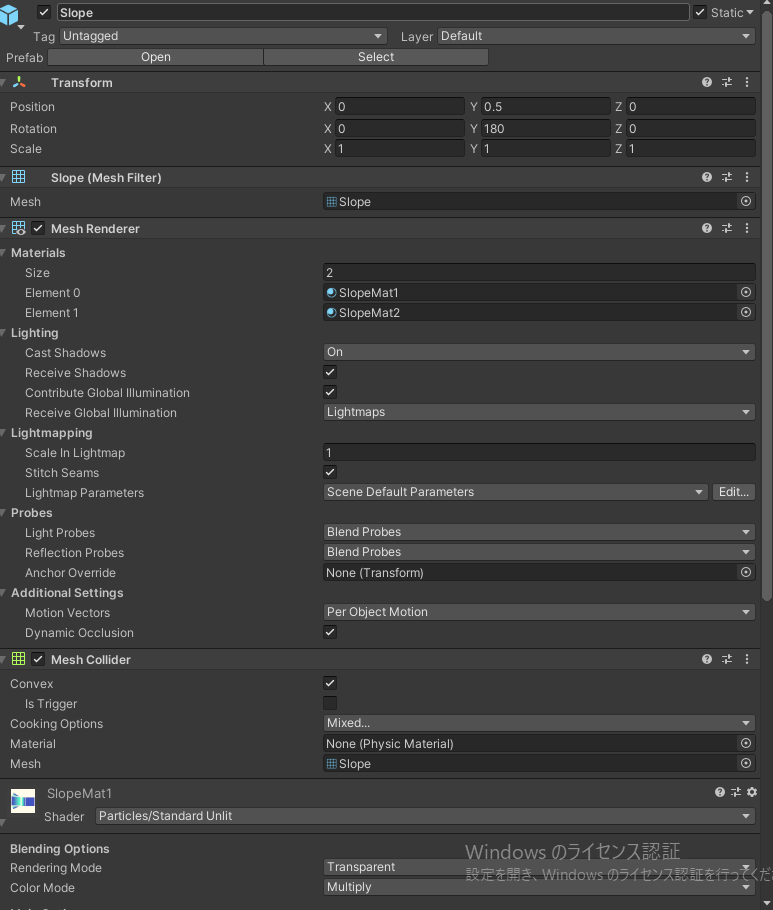Open Mesh Renderer preset icon
Viewport: 773px width, 910px height.
tap(727, 228)
